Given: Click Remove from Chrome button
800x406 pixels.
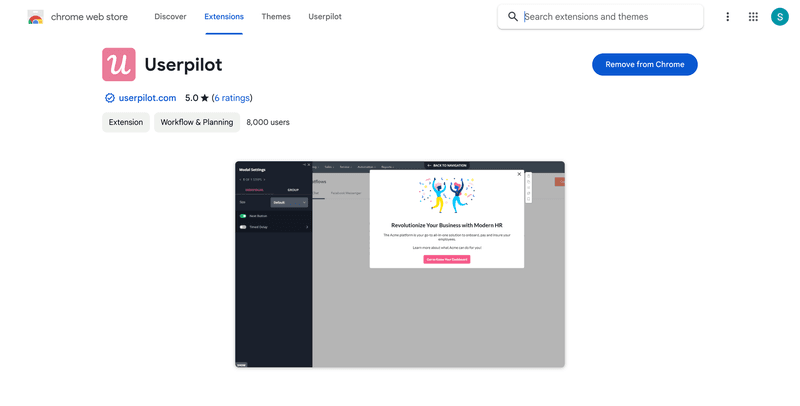Looking at the screenshot, I should pos(644,64).
